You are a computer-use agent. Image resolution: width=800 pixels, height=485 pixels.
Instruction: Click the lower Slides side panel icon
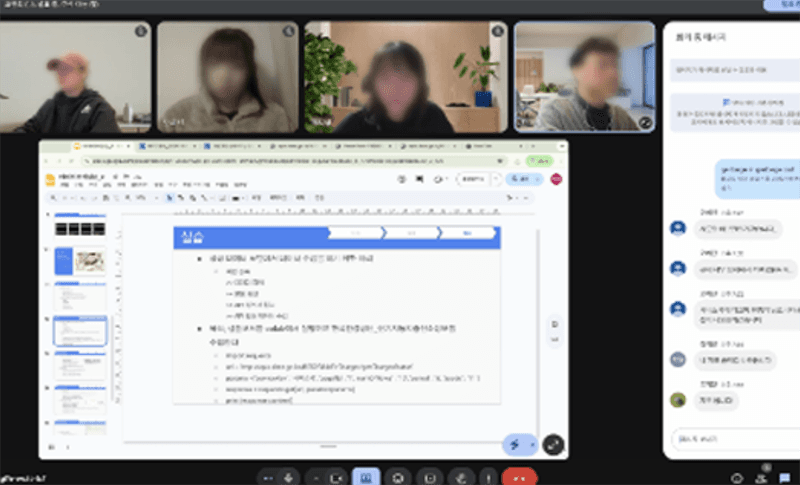coord(555,339)
